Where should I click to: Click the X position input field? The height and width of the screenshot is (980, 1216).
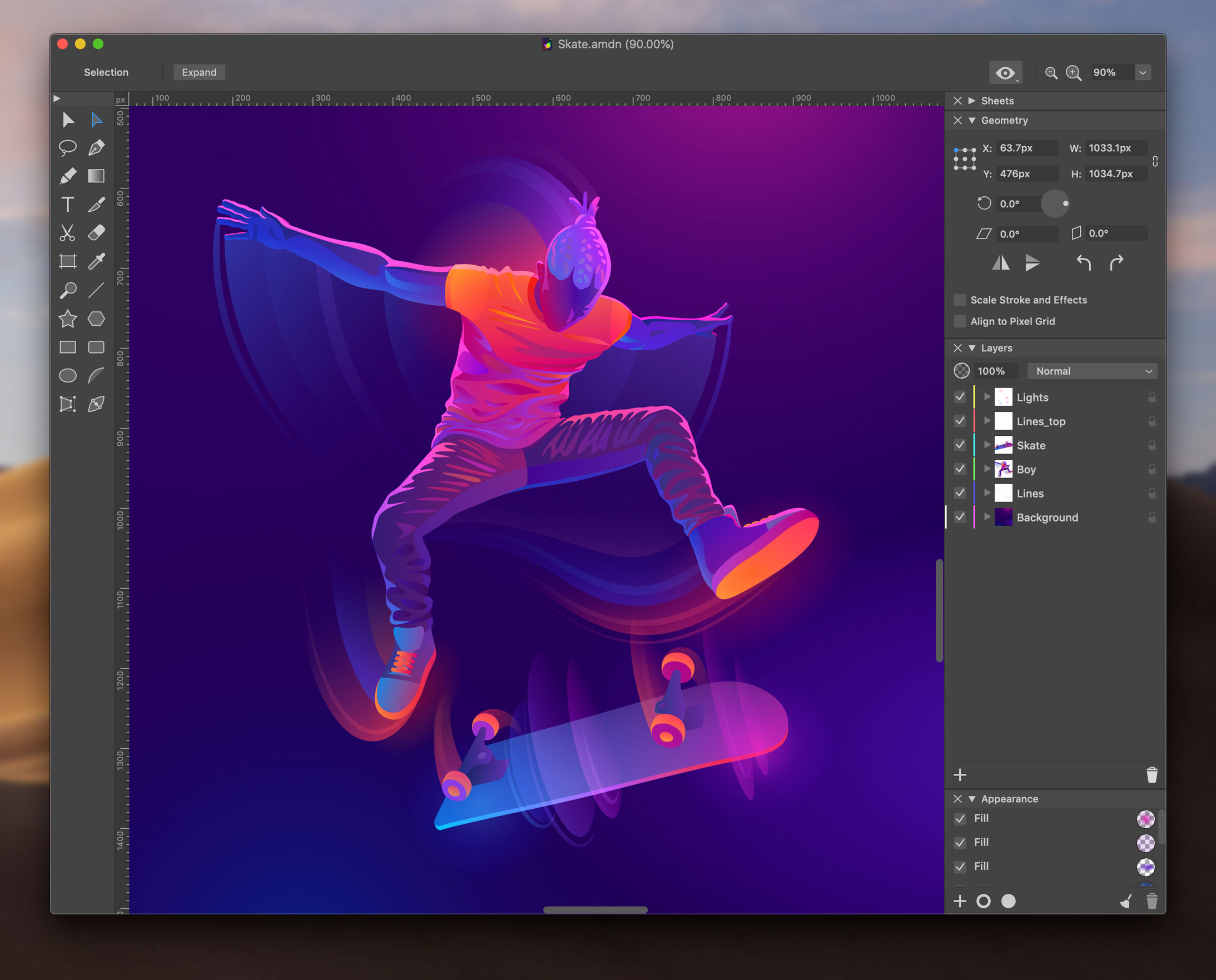pos(1026,148)
